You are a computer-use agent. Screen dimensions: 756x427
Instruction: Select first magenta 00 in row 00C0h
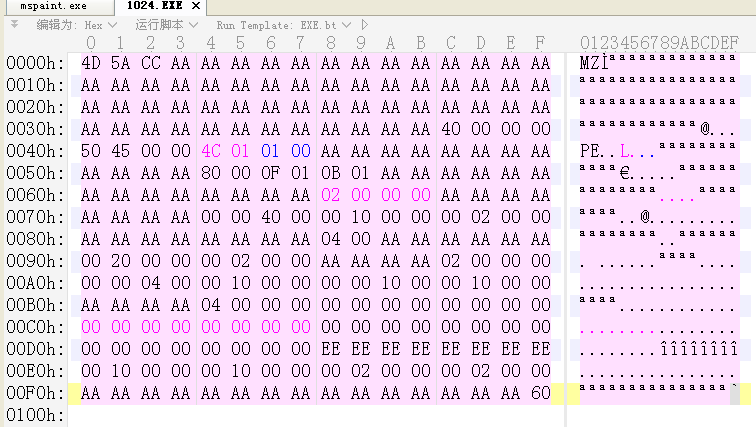[91, 327]
